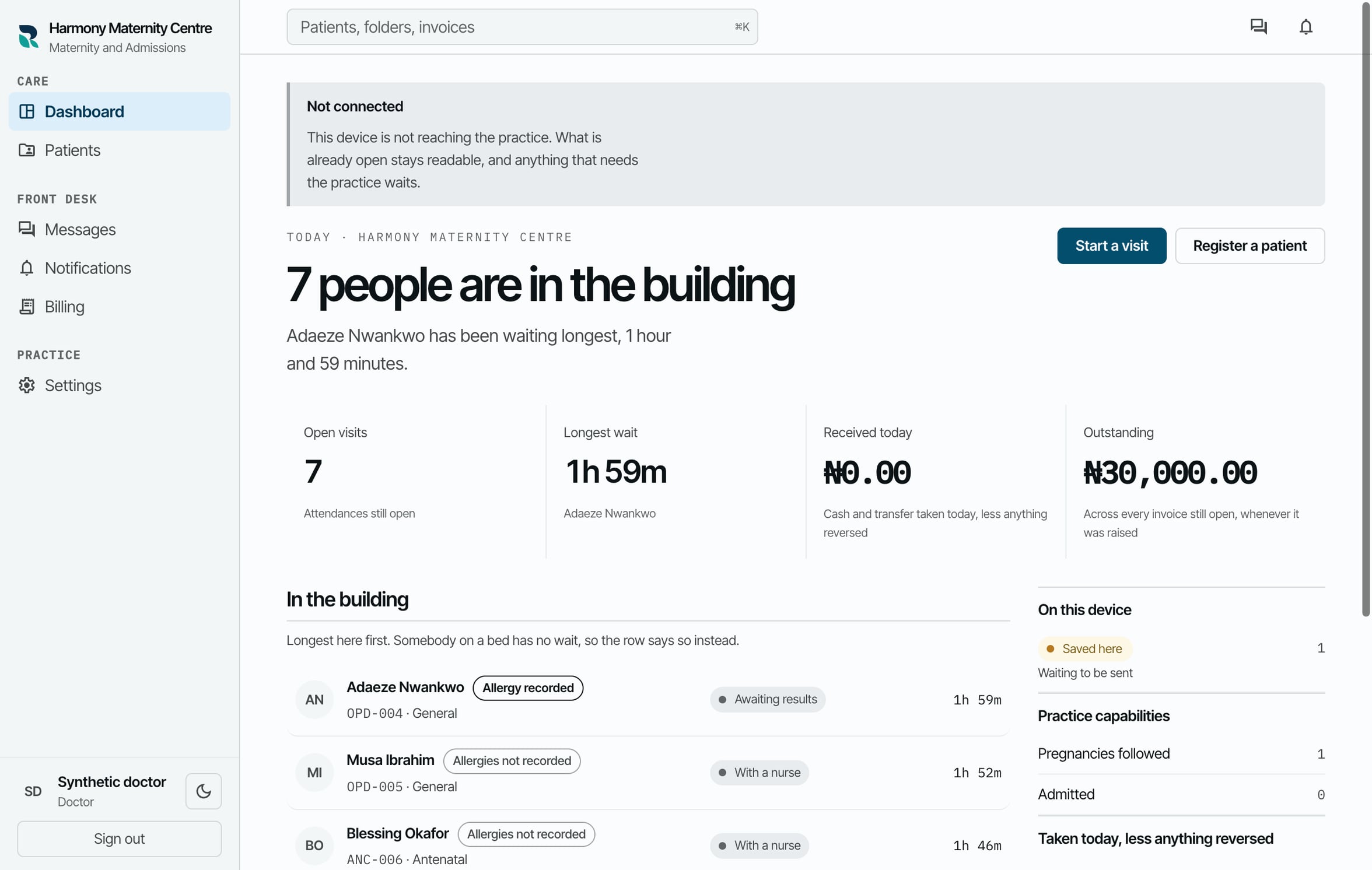
Task: Open the Messages menu item
Action: pyautogui.click(x=120, y=229)
